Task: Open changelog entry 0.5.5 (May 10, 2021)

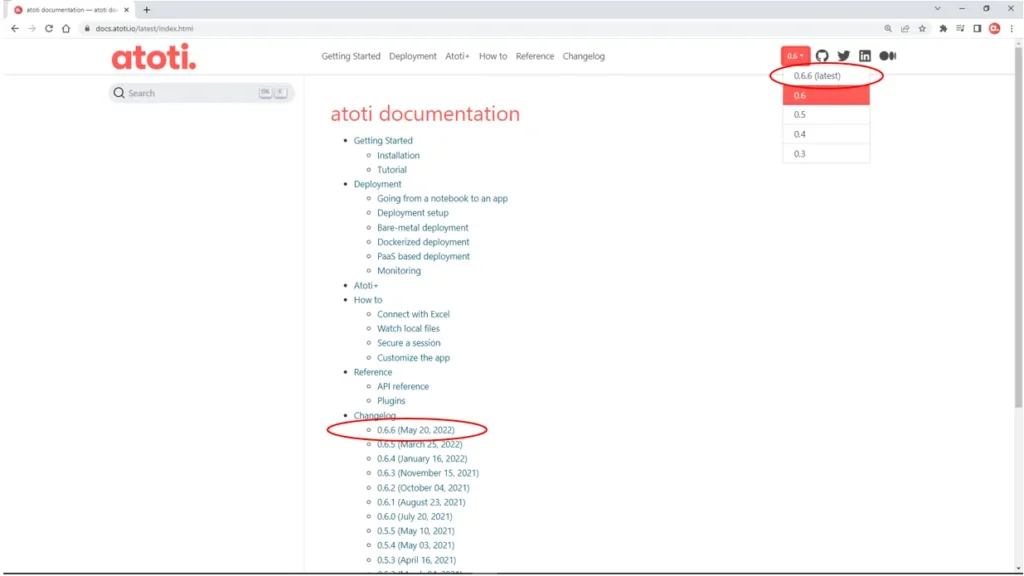Action: click(x=415, y=531)
